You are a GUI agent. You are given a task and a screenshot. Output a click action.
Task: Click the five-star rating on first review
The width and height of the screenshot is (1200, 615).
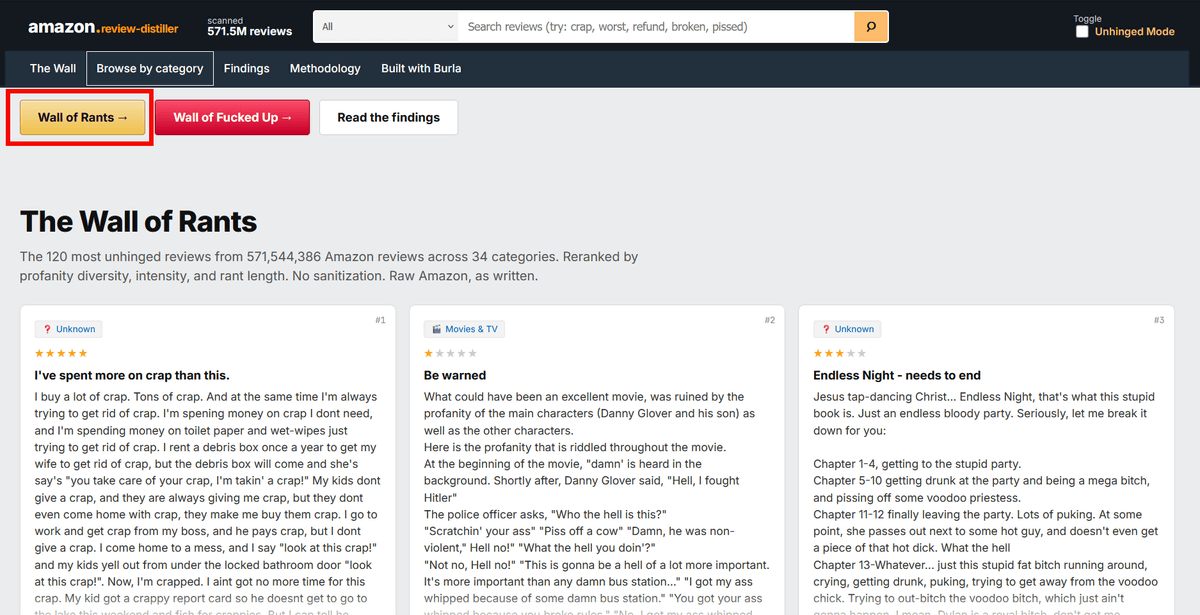[x=61, y=353]
